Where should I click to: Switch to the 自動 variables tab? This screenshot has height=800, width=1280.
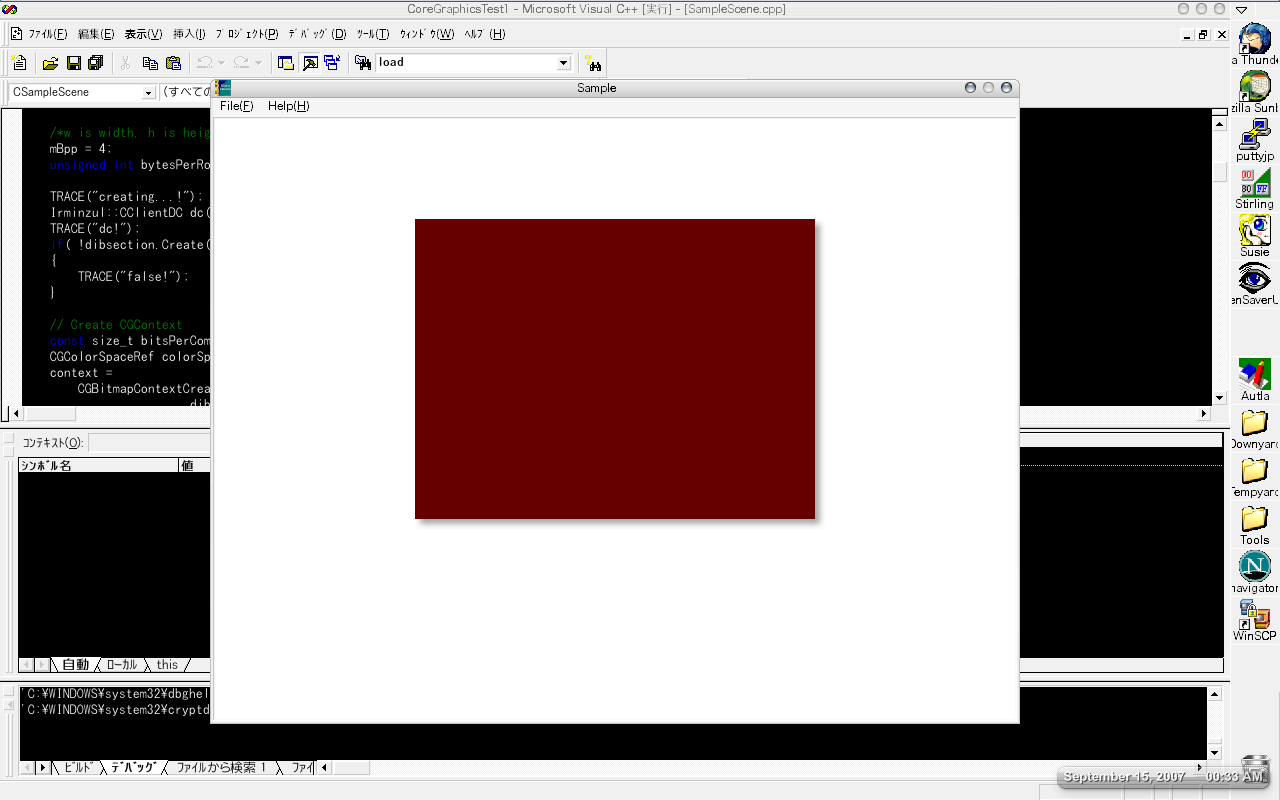[x=76, y=664]
